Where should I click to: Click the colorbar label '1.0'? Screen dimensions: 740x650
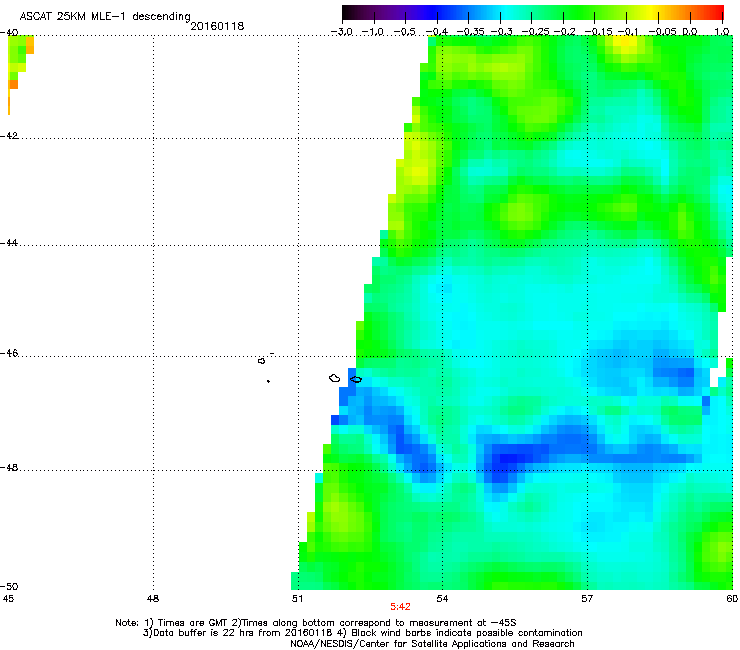coord(722,32)
